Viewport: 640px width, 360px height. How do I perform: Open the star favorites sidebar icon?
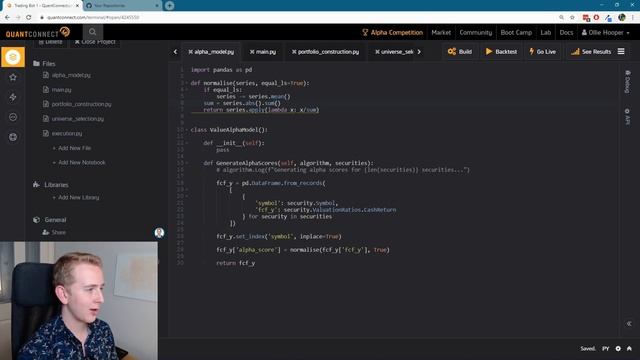click(x=13, y=77)
